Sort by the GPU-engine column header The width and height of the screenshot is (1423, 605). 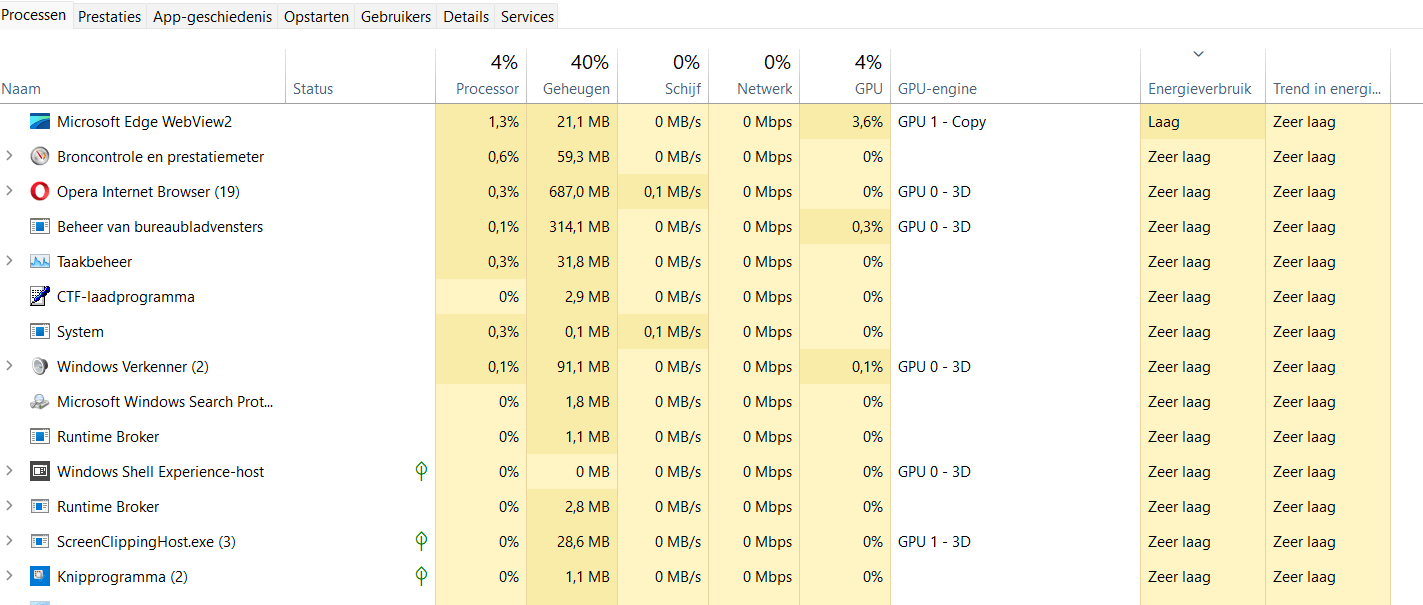[x=1015, y=75]
